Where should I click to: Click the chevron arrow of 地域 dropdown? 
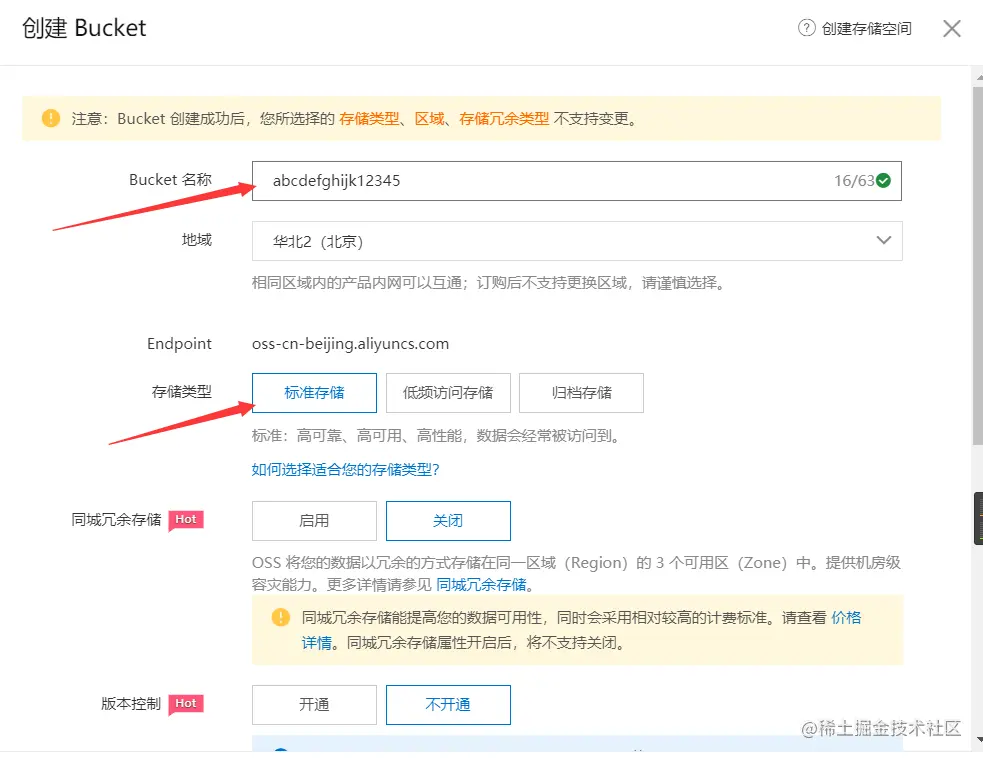pyautogui.click(x=883, y=240)
